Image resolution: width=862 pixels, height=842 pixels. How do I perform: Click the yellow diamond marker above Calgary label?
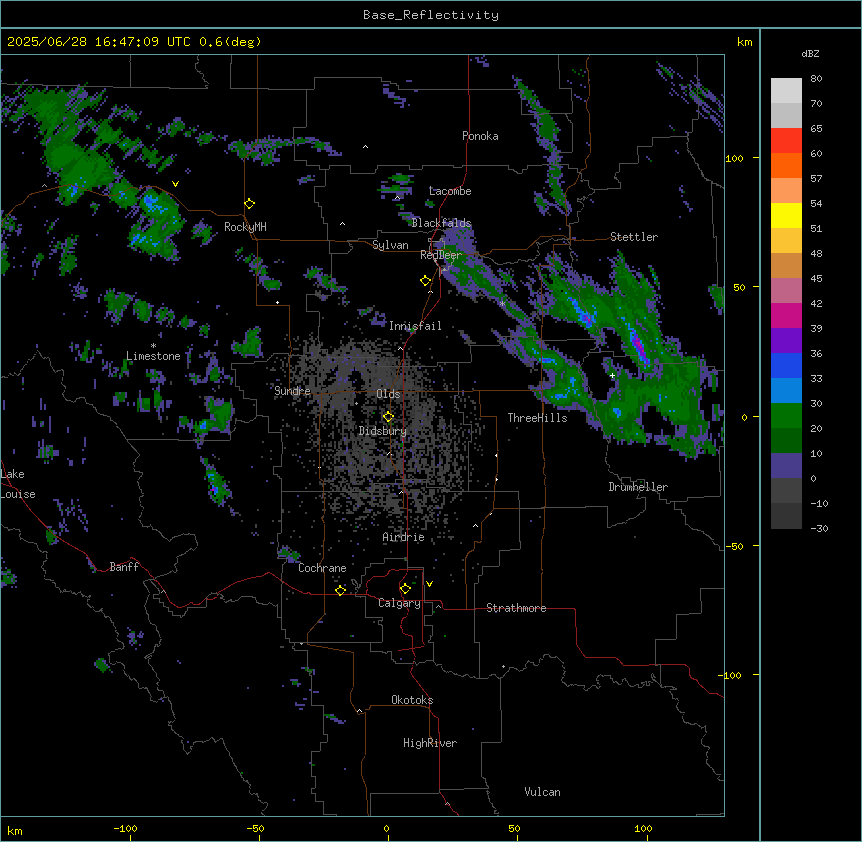point(406,589)
